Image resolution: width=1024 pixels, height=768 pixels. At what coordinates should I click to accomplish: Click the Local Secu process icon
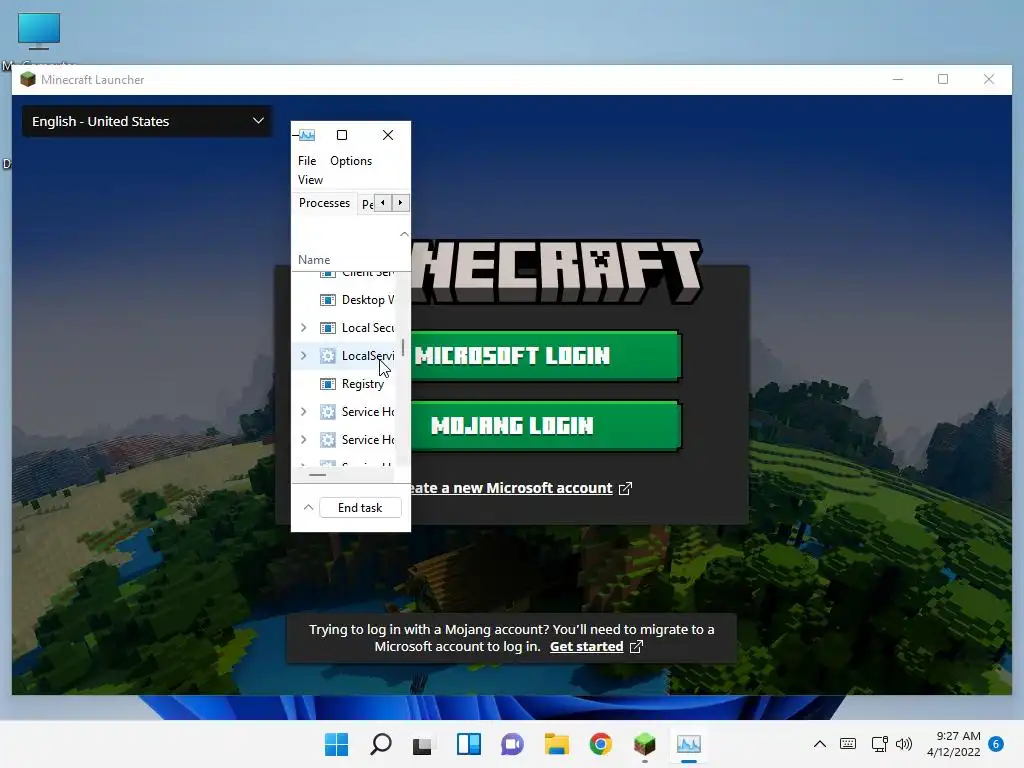(327, 328)
